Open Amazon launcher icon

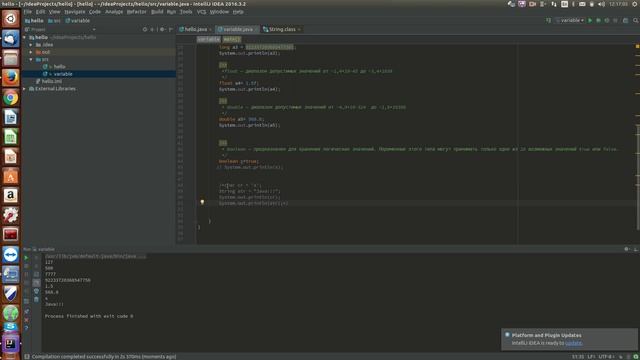point(11,196)
